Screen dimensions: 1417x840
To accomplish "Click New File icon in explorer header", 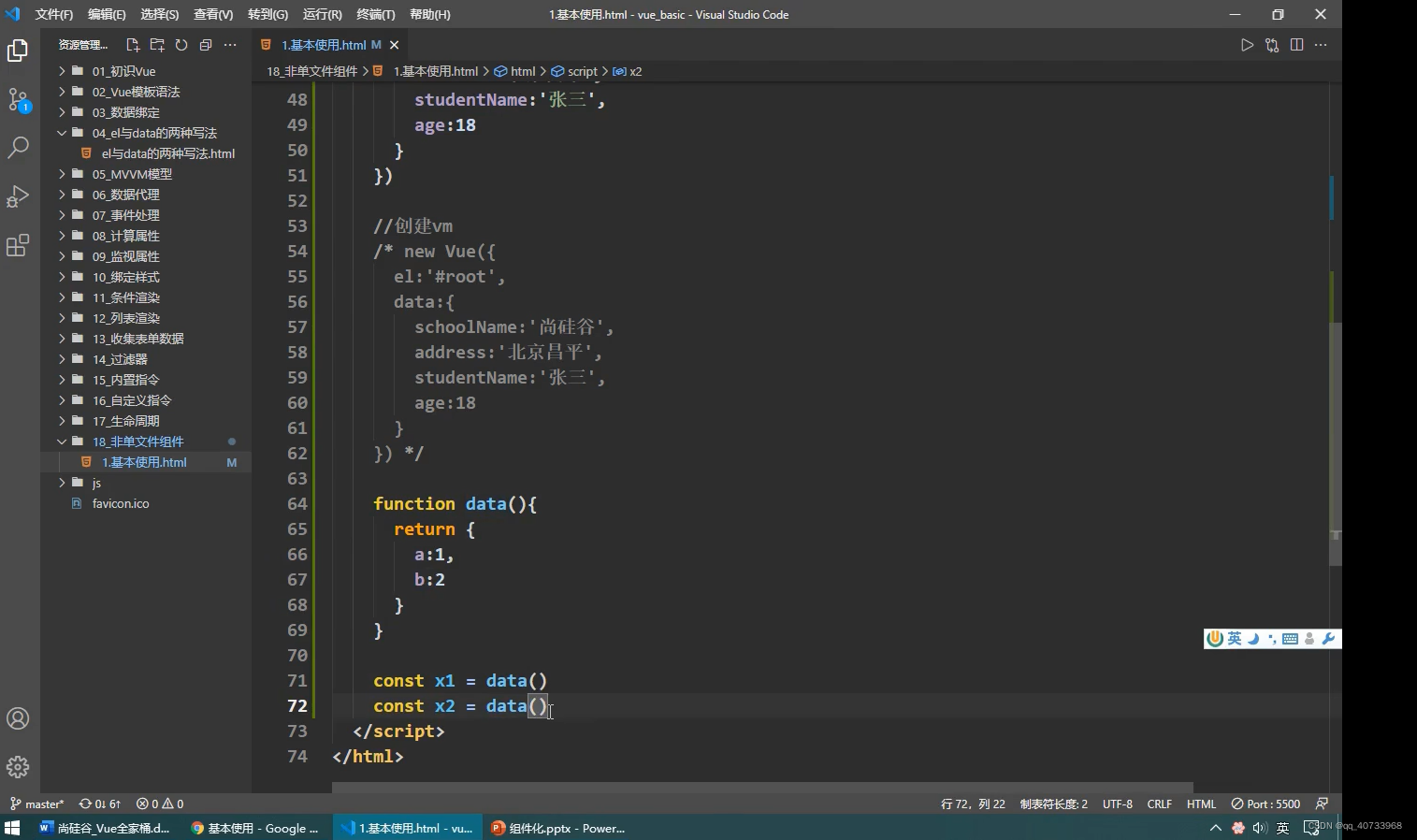I will point(133,45).
